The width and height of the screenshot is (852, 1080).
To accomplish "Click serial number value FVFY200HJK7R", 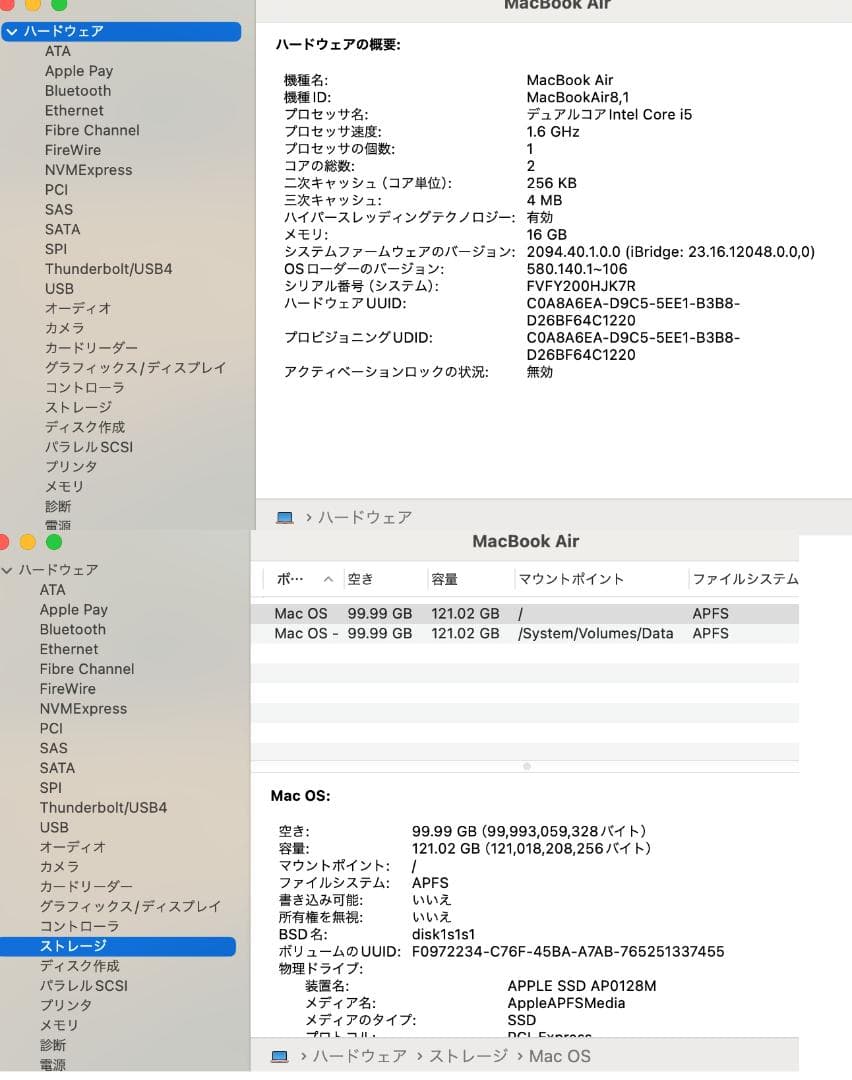I will [581, 287].
